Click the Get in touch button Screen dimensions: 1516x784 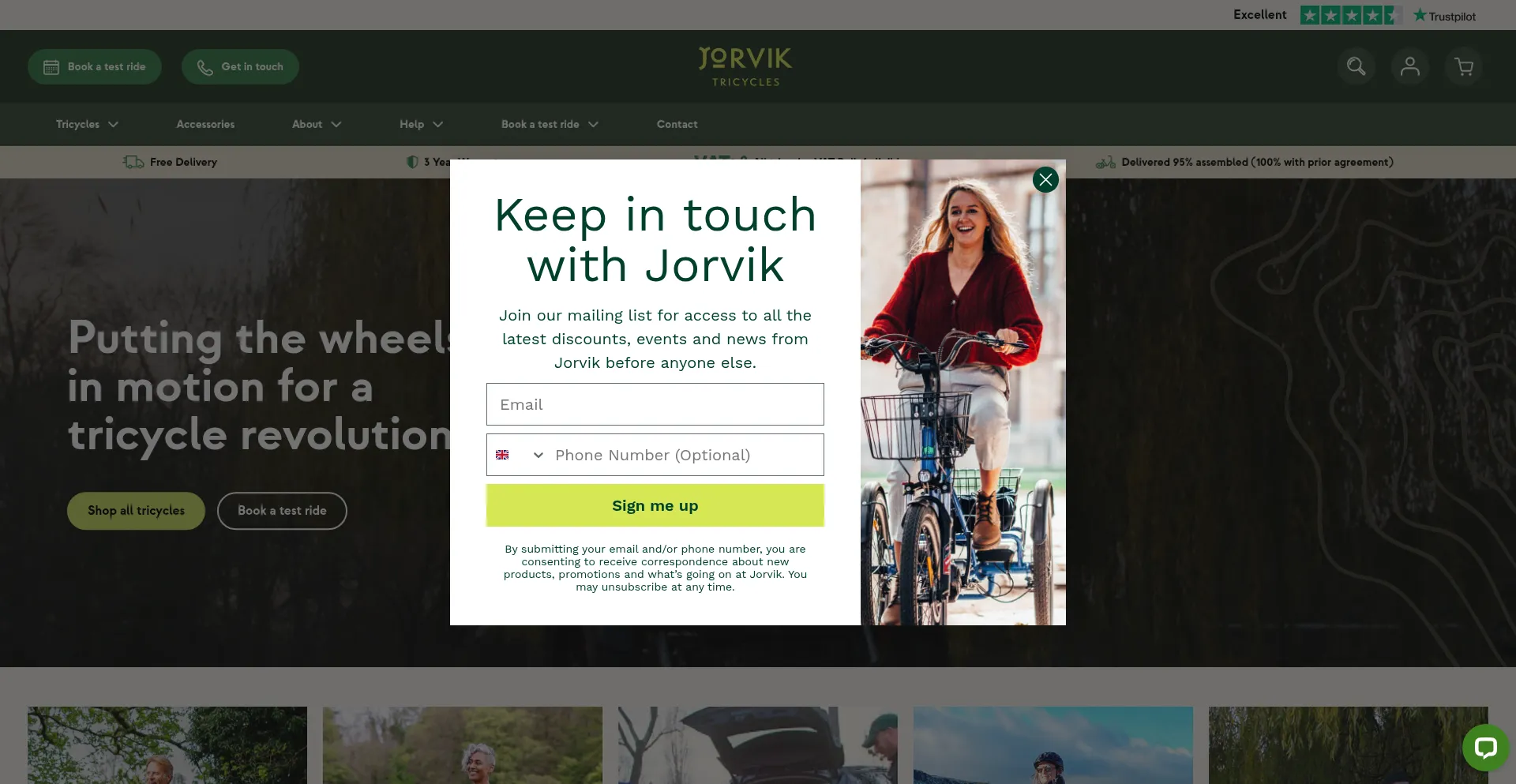click(x=240, y=66)
